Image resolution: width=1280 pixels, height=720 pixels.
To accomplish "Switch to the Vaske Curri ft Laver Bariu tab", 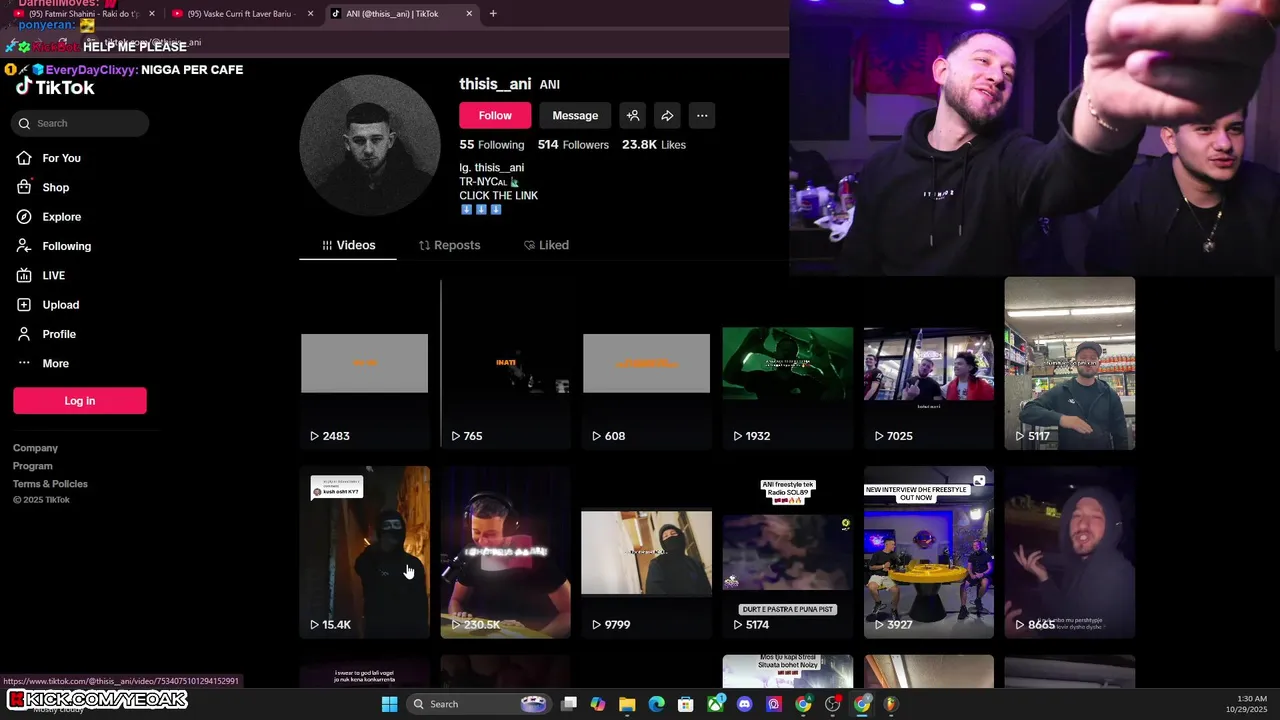I will [243, 14].
